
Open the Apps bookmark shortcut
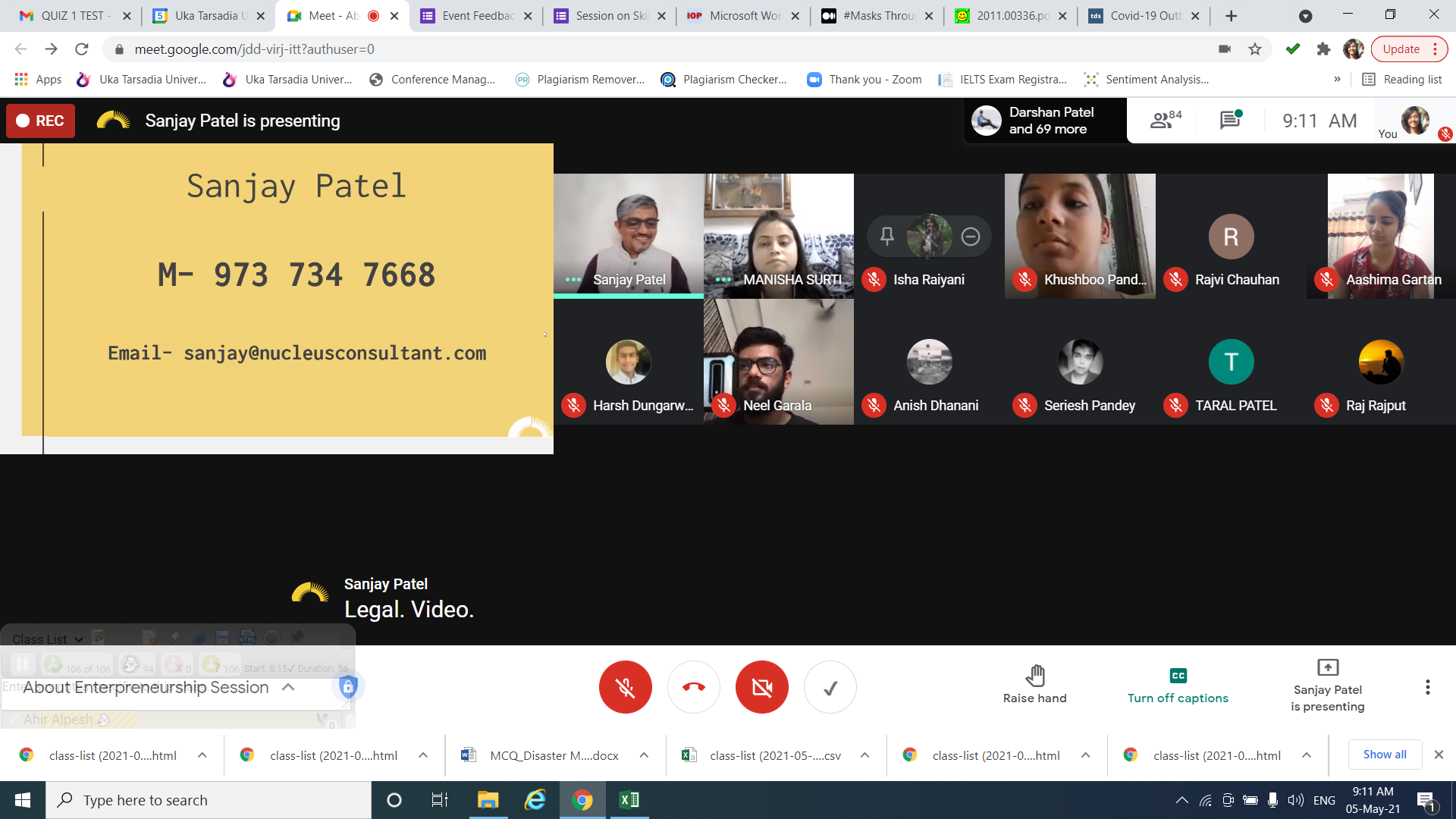(38, 80)
